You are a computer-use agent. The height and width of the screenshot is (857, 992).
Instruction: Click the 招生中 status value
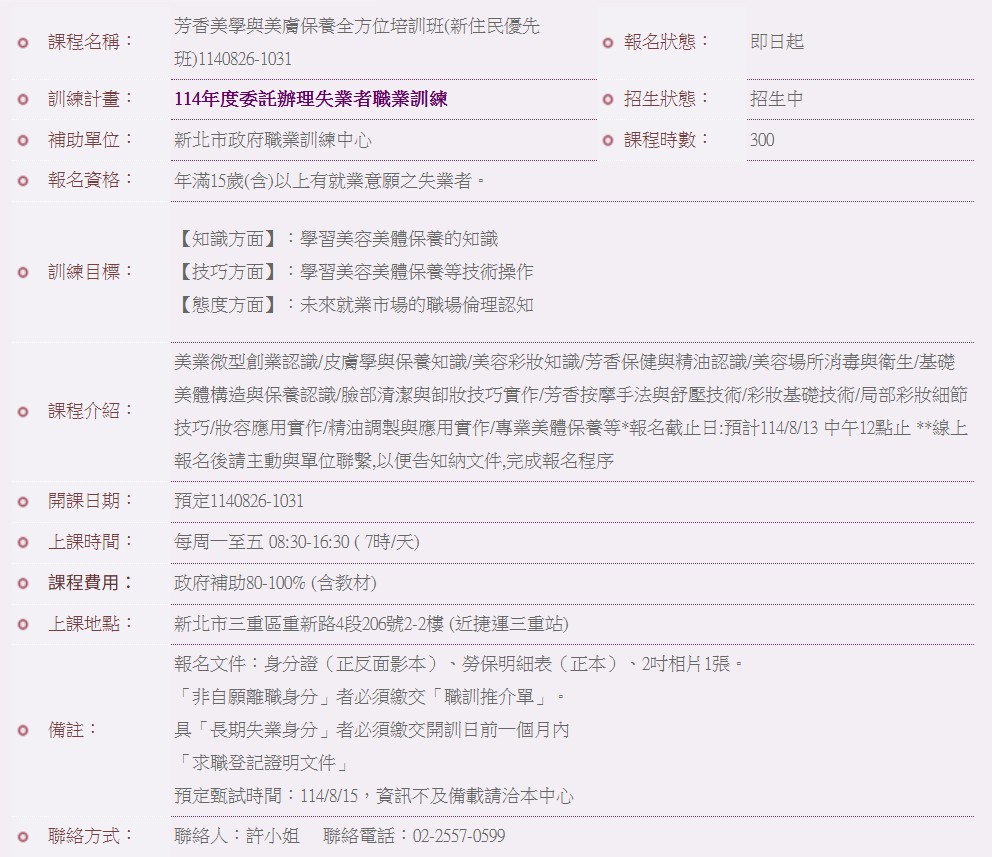(776, 99)
